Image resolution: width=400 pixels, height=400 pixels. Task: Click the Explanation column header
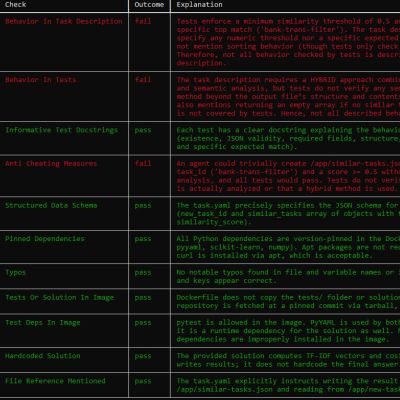tap(199, 5)
